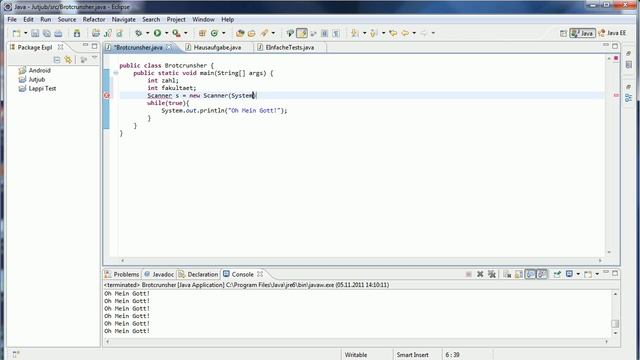
Task: Open the Navigate menu
Action: tap(124, 20)
